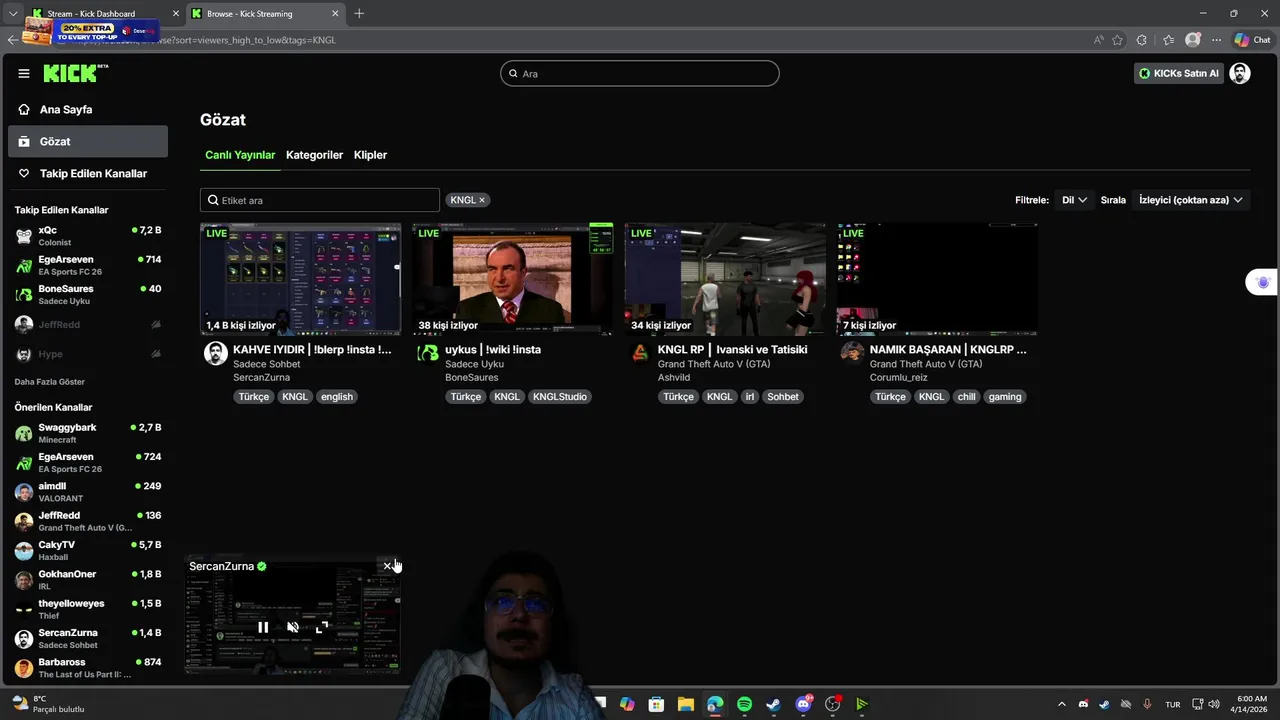Open theyelloweyes recommended channel
Image resolution: width=1280 pixels, height=720 pixels.
tap(88, 609)
